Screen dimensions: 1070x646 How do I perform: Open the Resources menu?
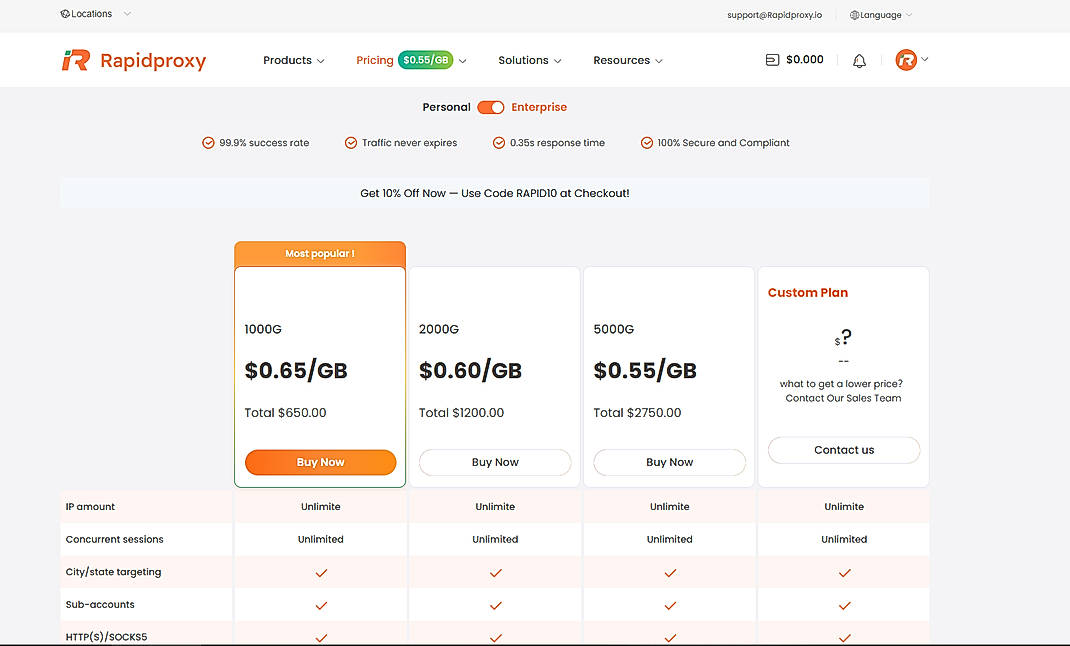pyautogui.click(x=622, y=60)
